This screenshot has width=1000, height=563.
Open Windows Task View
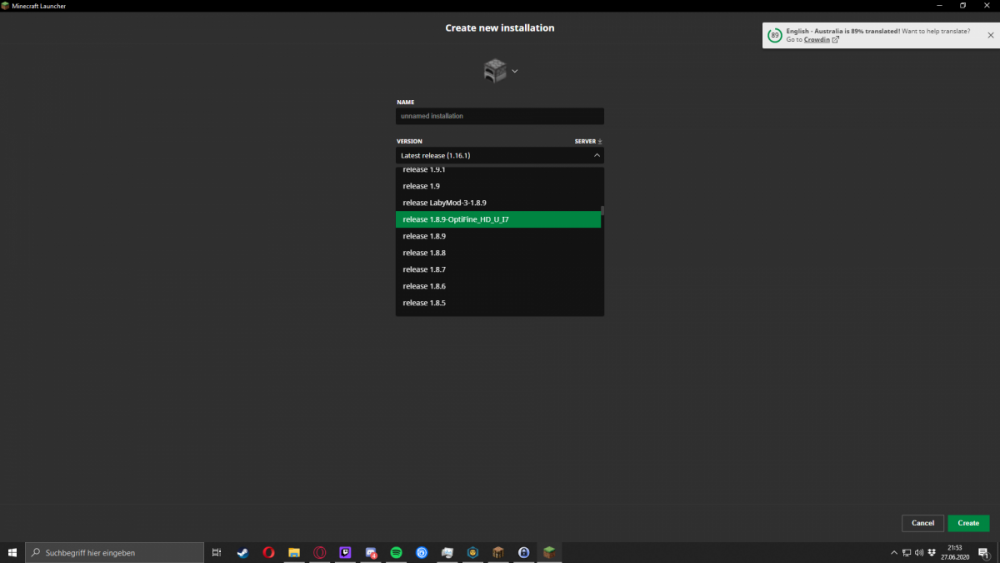tap(217, 552)
